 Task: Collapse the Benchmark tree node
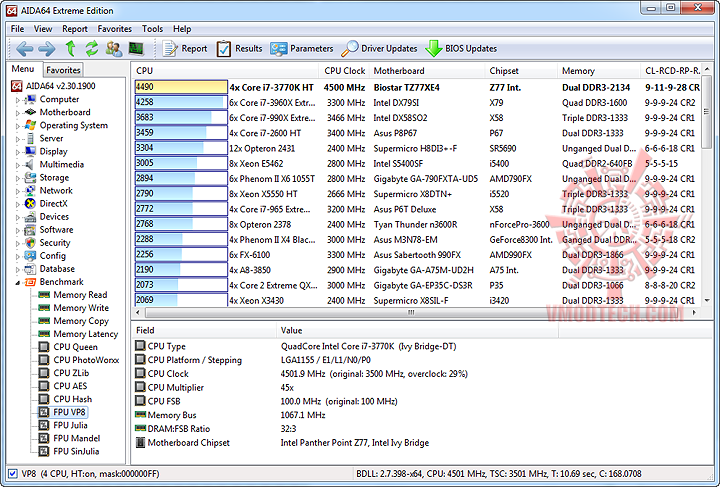(18, 282)
